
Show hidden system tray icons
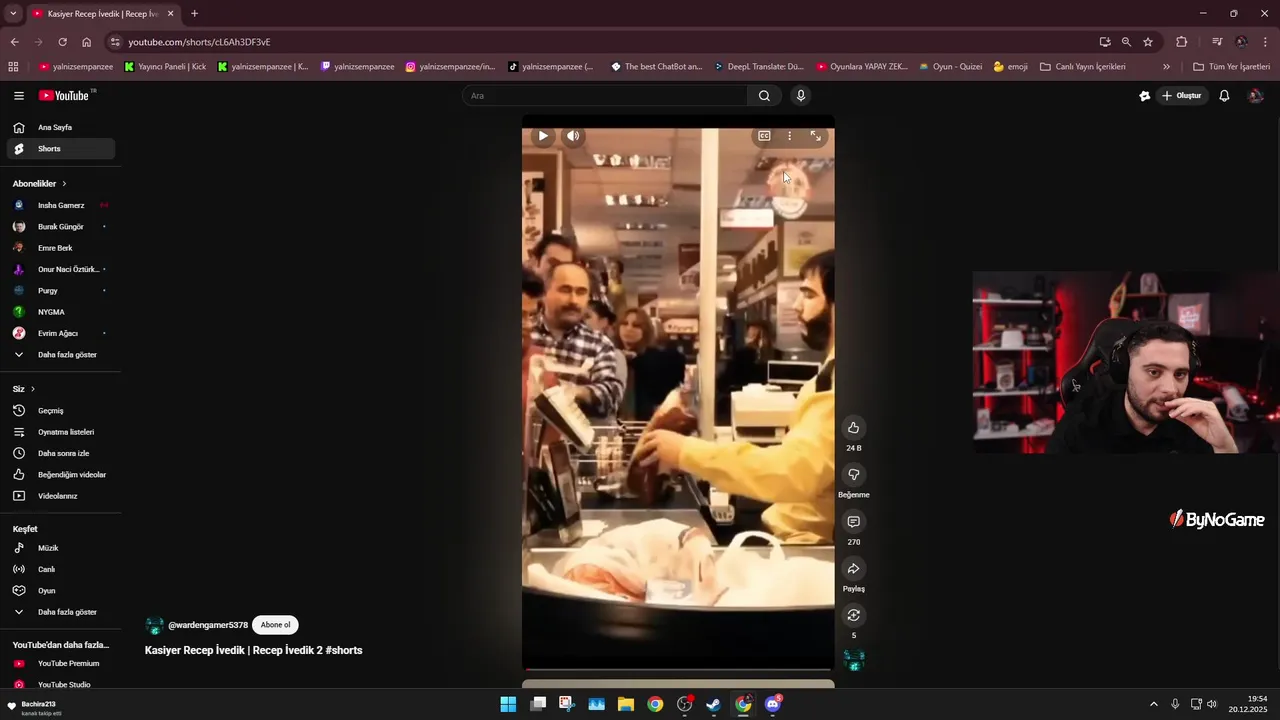tap(1153, 704)
